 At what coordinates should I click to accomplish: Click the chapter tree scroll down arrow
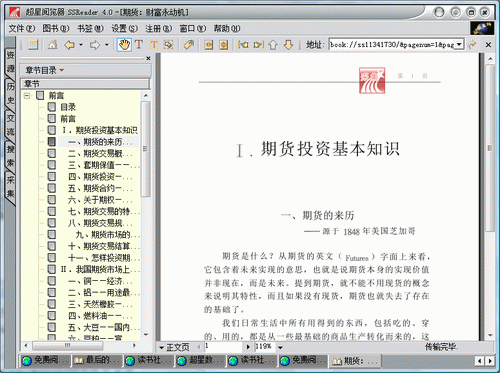tap(146, 334)
